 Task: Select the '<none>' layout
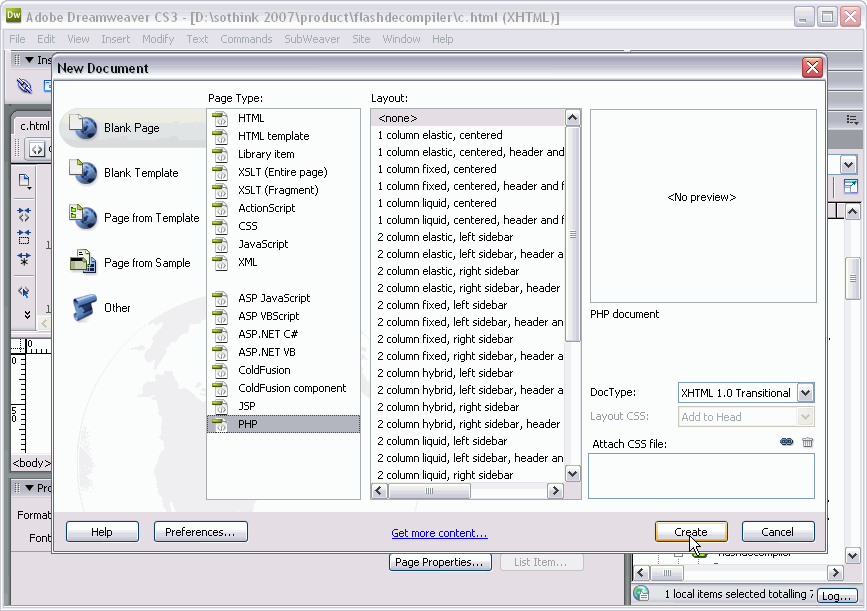coord(468,118)
